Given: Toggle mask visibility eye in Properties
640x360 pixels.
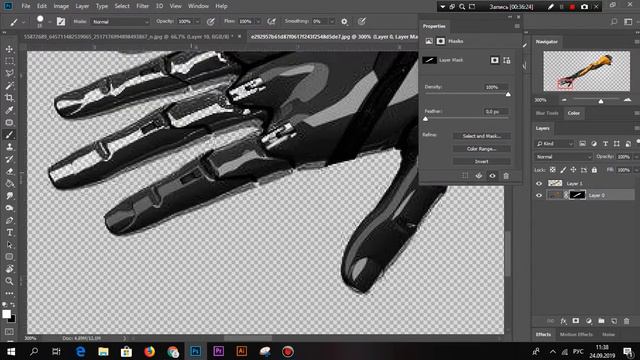Looking at the screenshot, I should [492, 176].
